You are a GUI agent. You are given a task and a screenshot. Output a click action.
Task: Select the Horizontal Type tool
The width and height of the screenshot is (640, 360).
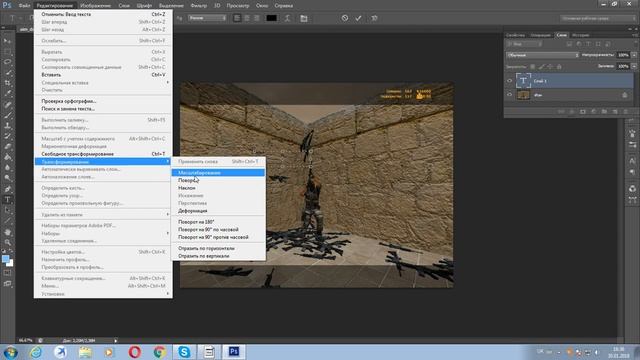pos(7,200)
